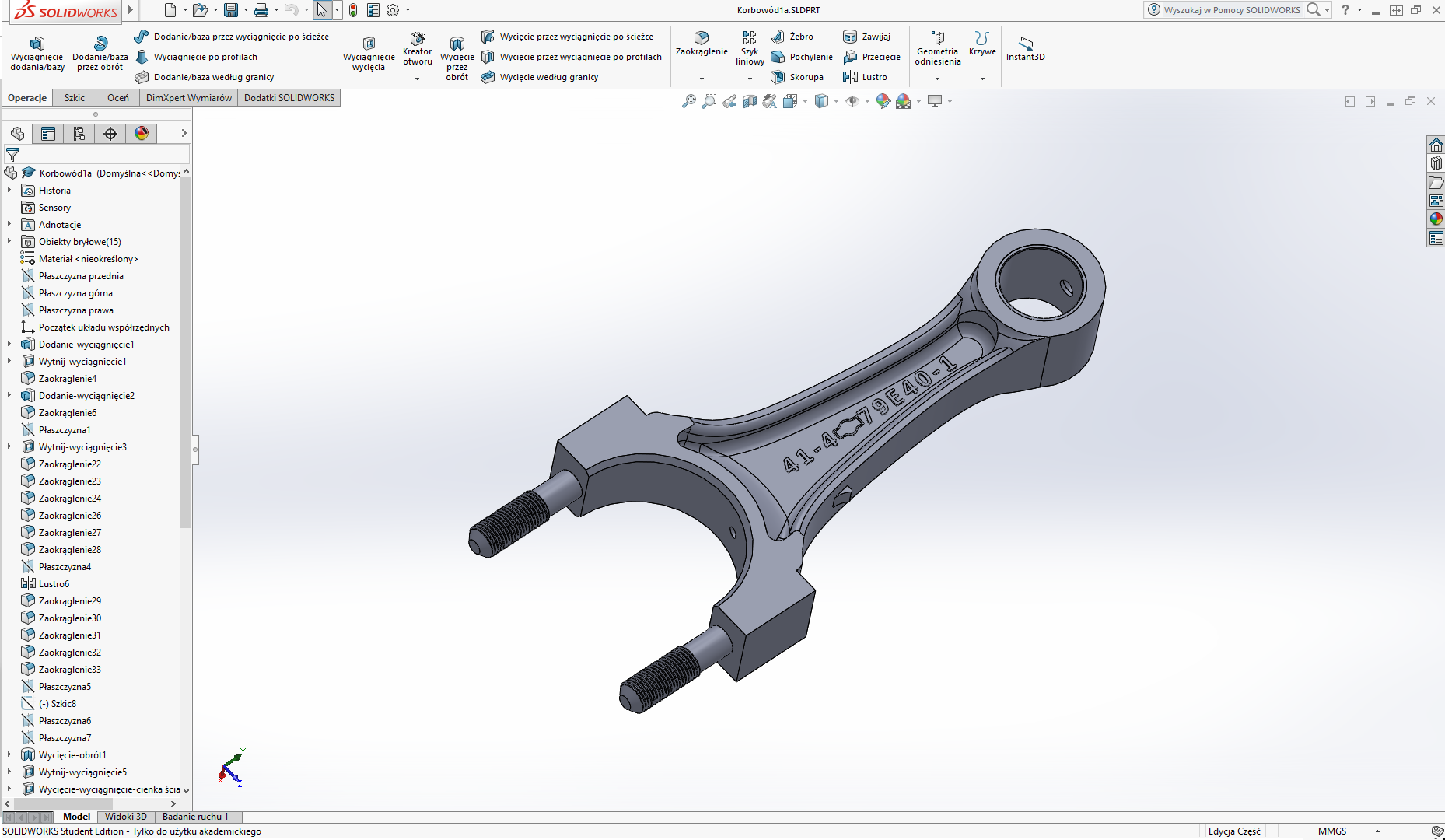
Task: Switch to the Szkic ribbon tab
Action: point(75,97)
